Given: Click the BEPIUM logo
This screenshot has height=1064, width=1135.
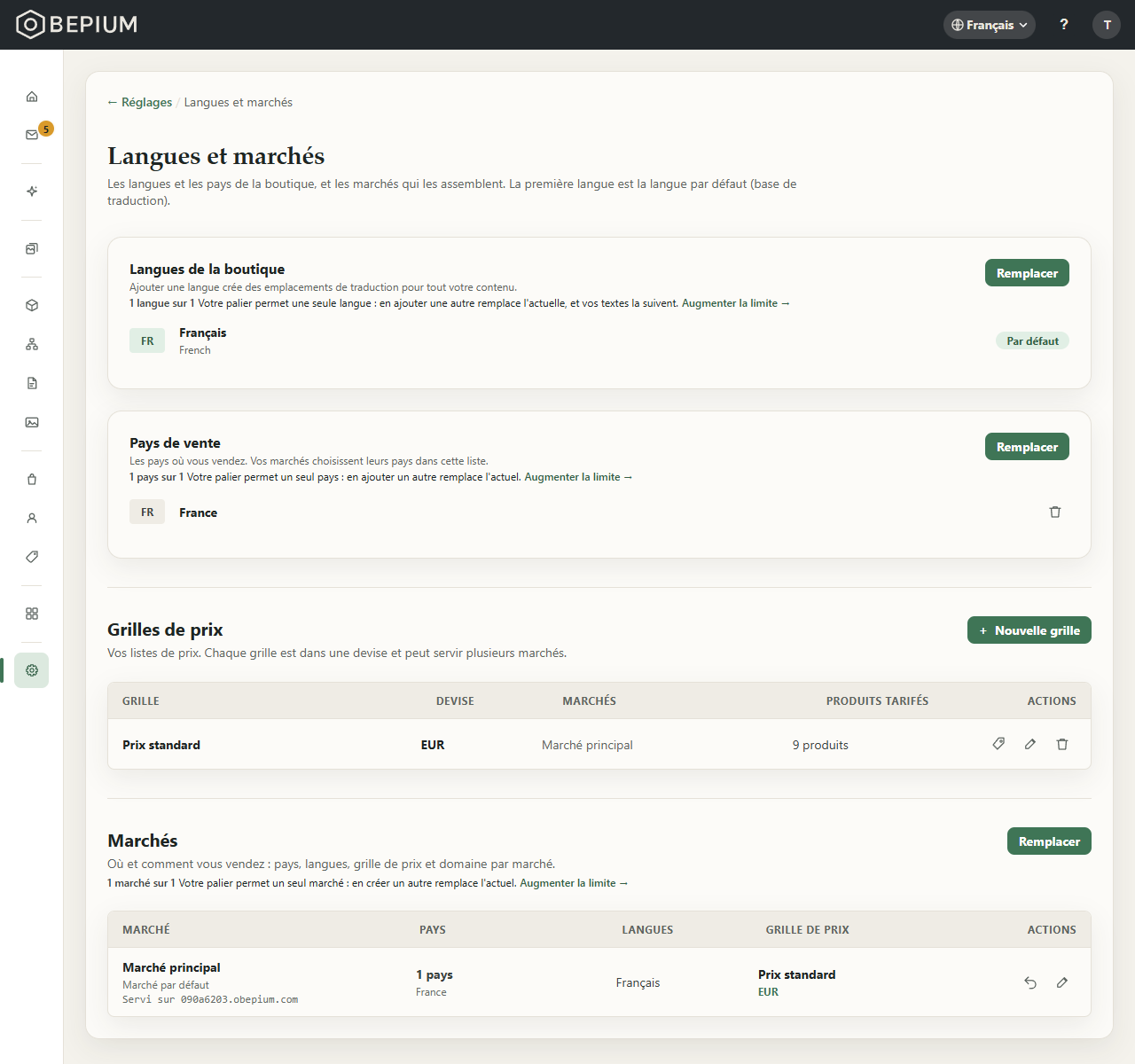Looking at the screenshot, I should point(77,25).
